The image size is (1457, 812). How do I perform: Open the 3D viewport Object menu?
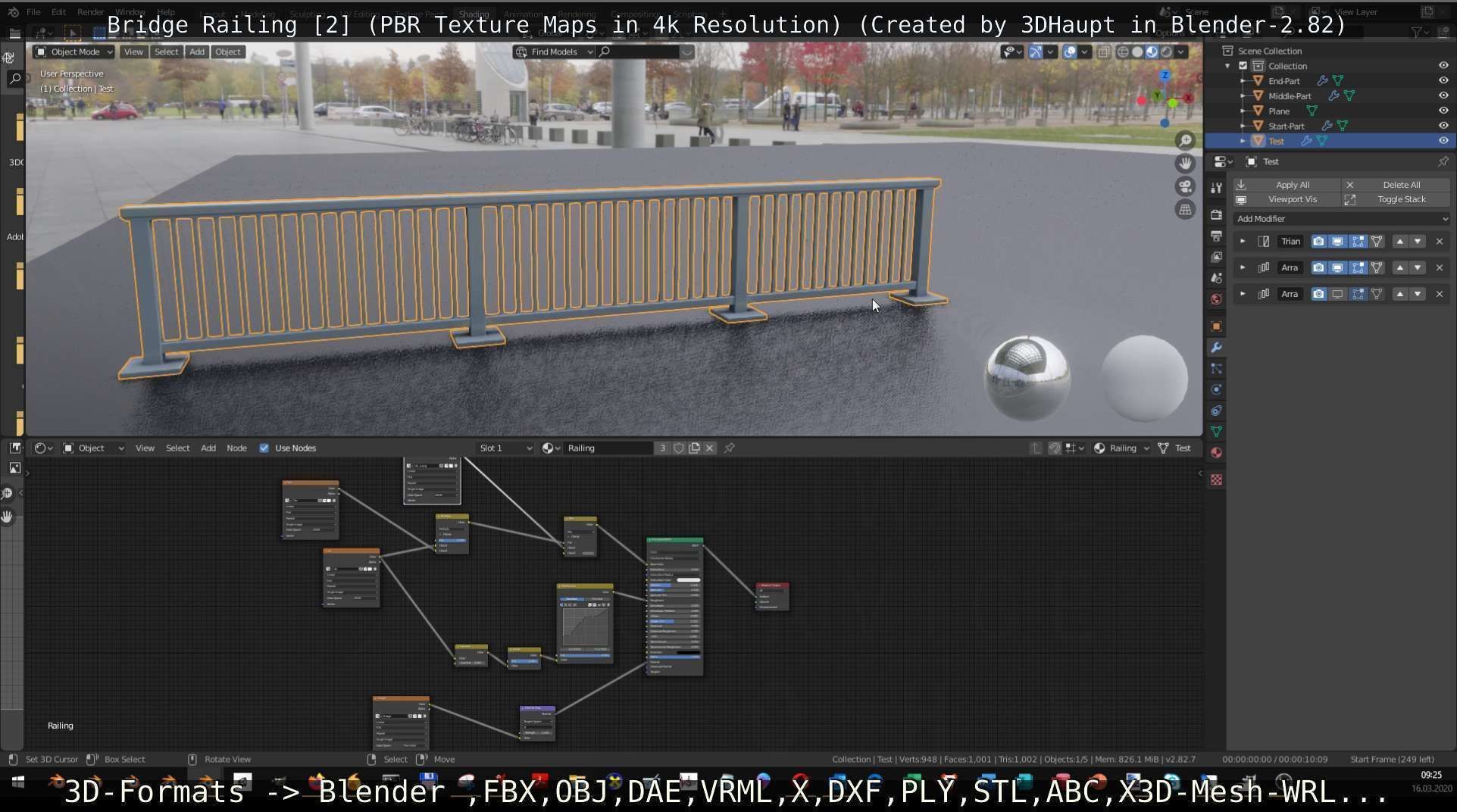click(x=228, y=52)
